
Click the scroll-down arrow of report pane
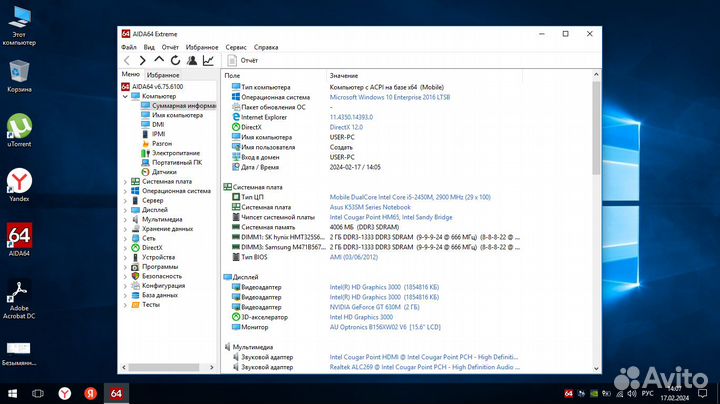click(596, 368)
